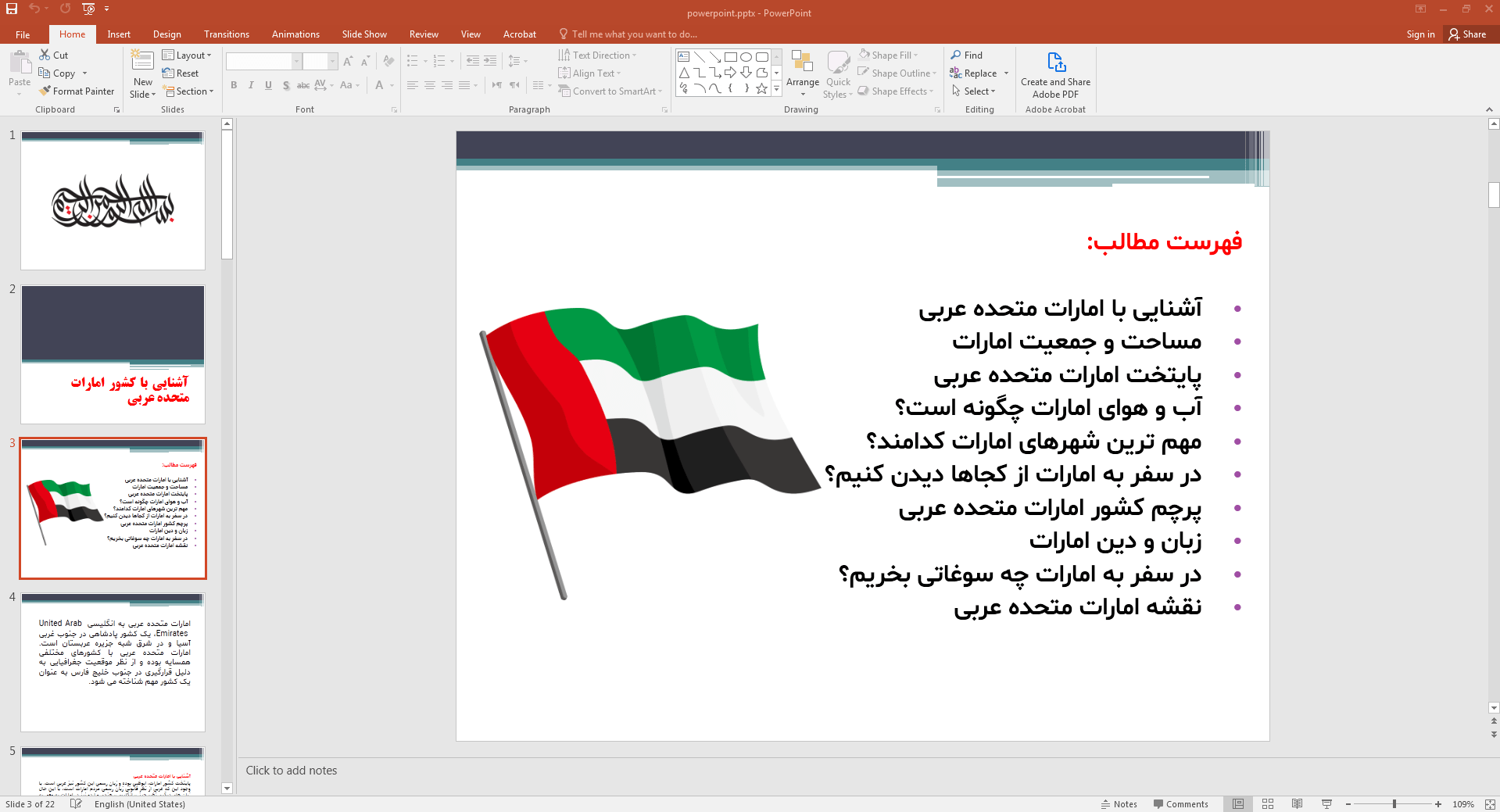Click the Decrease List Level icon
The image size is (1500, 812).
472,61
